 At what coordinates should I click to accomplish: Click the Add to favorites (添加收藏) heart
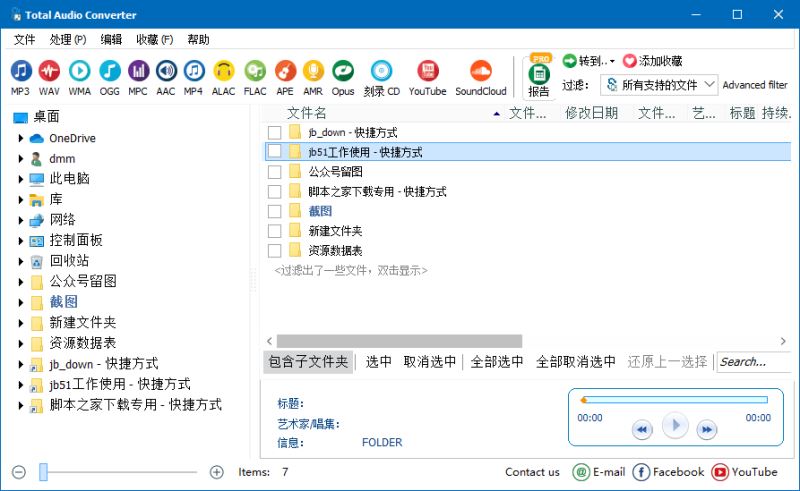tap(653, 61)
